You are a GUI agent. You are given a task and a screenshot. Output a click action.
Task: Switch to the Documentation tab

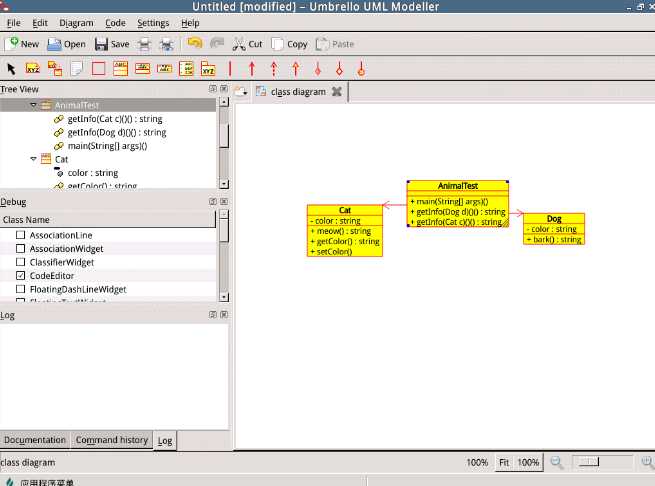pyautogui.click(x=35, y=440)
